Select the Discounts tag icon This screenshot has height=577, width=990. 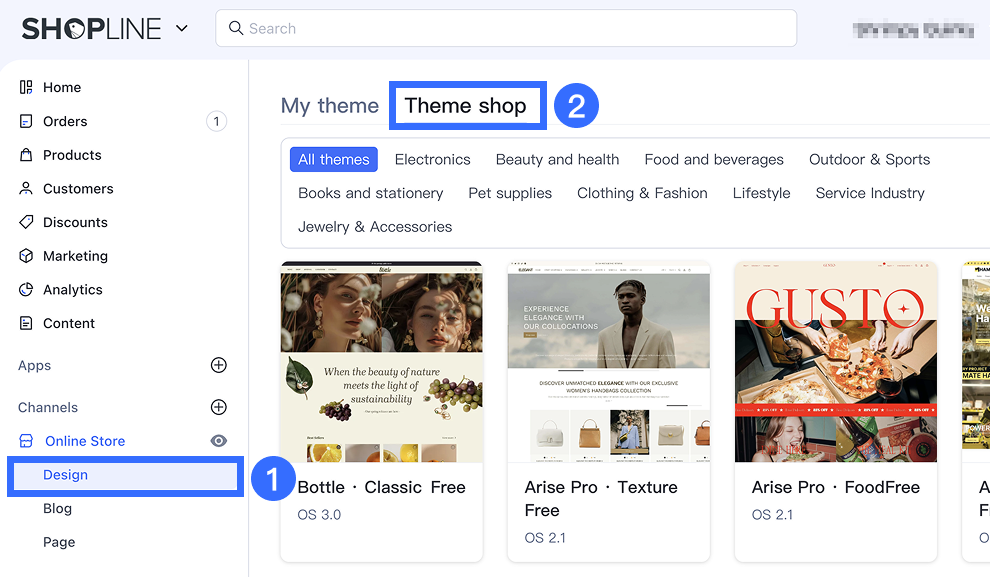[x=26, y=222]
